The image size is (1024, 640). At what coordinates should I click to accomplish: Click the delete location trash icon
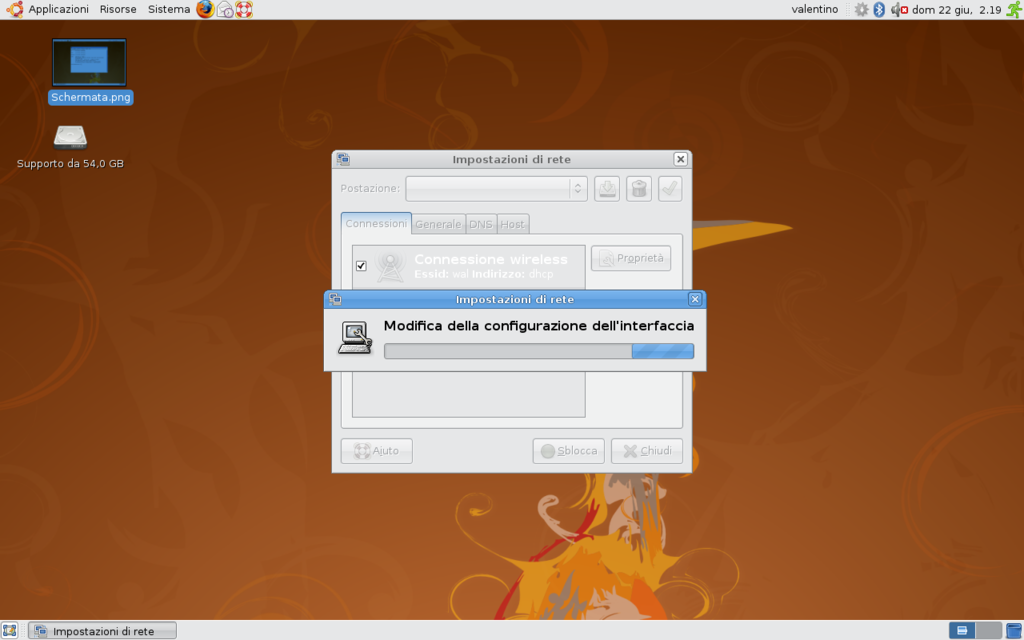(x=639, y=188)
